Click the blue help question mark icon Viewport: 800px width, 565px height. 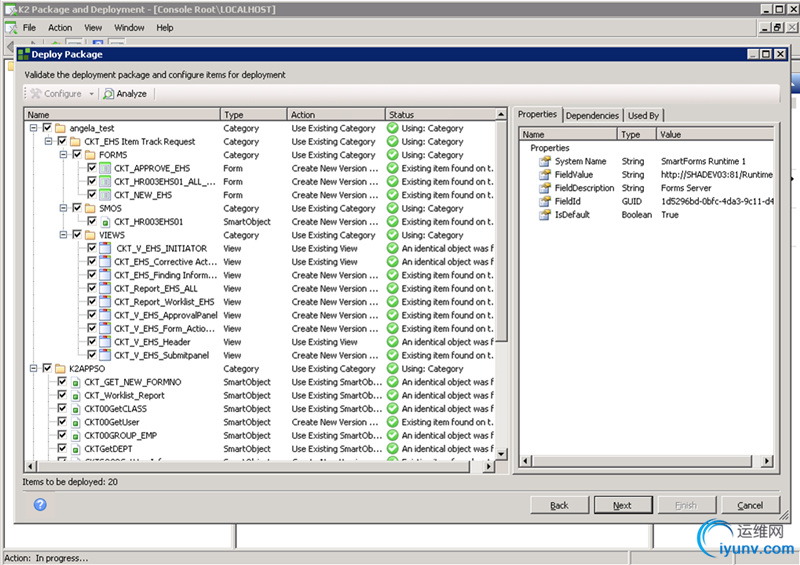pos(40,504)
